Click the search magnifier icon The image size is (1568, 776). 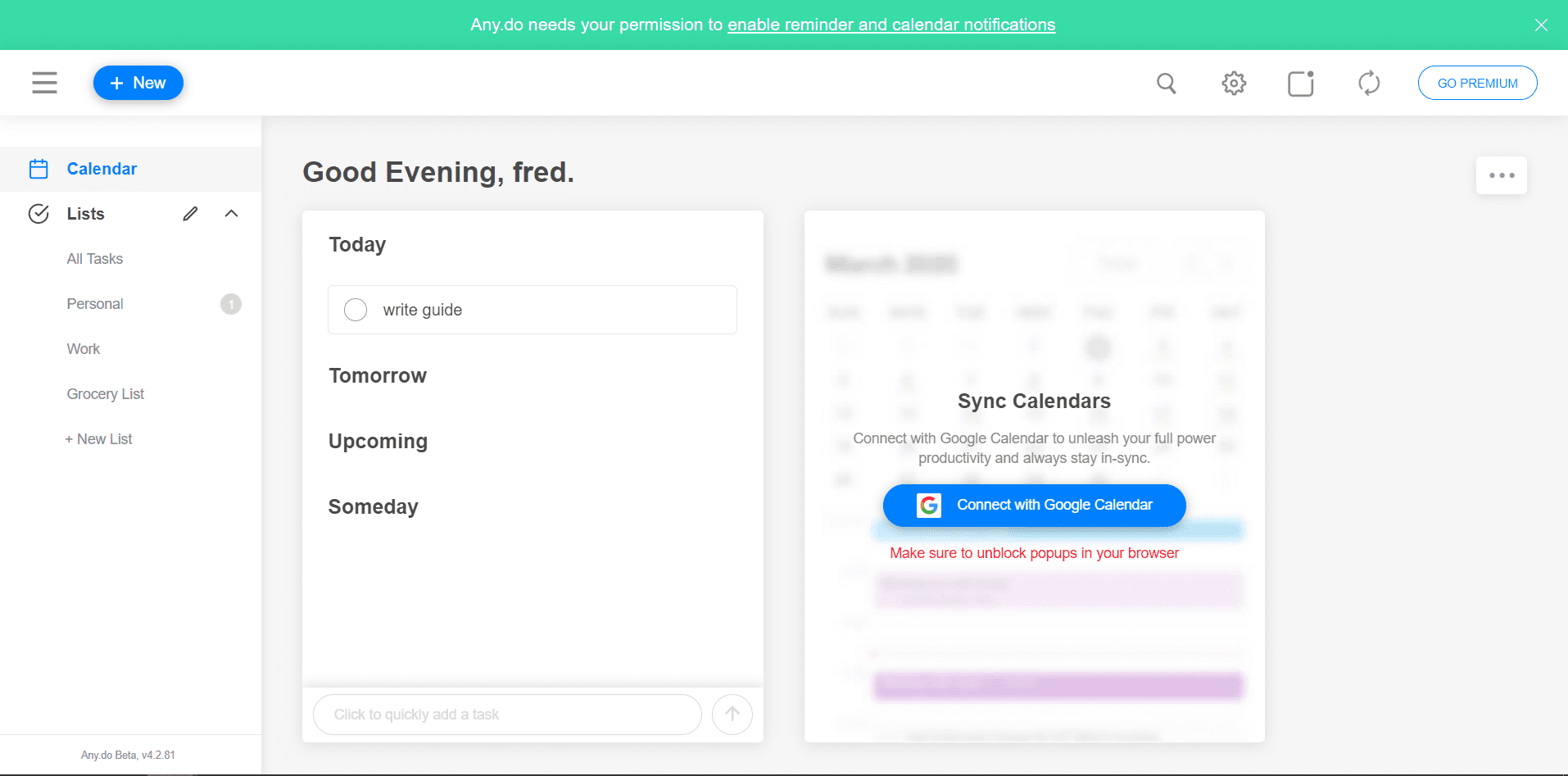coord(1166,84)
